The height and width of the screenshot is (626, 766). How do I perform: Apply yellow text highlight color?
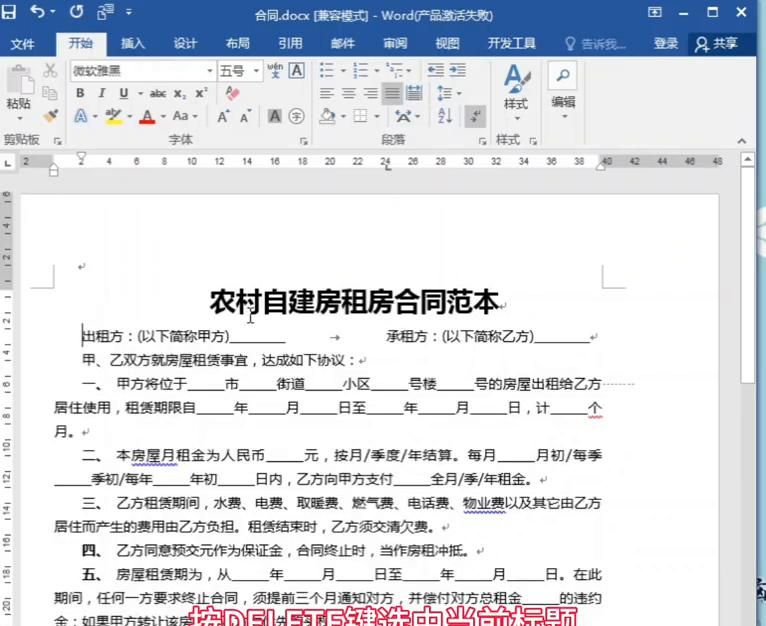(x=114, y=116)
